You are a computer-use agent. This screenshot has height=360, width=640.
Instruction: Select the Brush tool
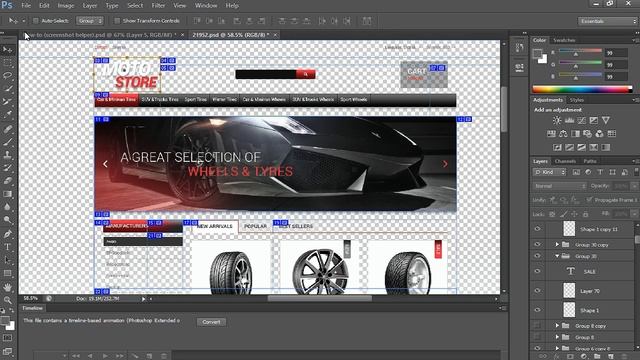coord(7,142)
